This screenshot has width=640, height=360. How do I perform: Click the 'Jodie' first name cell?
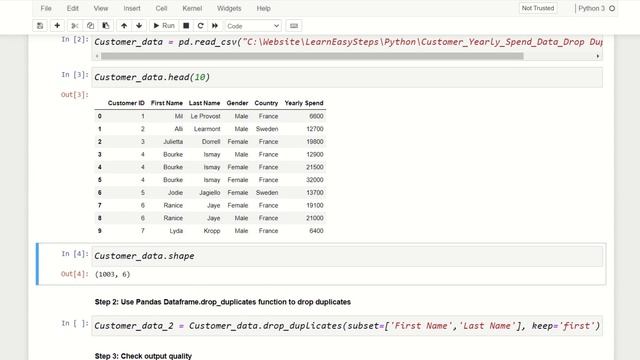pos(176,193)
